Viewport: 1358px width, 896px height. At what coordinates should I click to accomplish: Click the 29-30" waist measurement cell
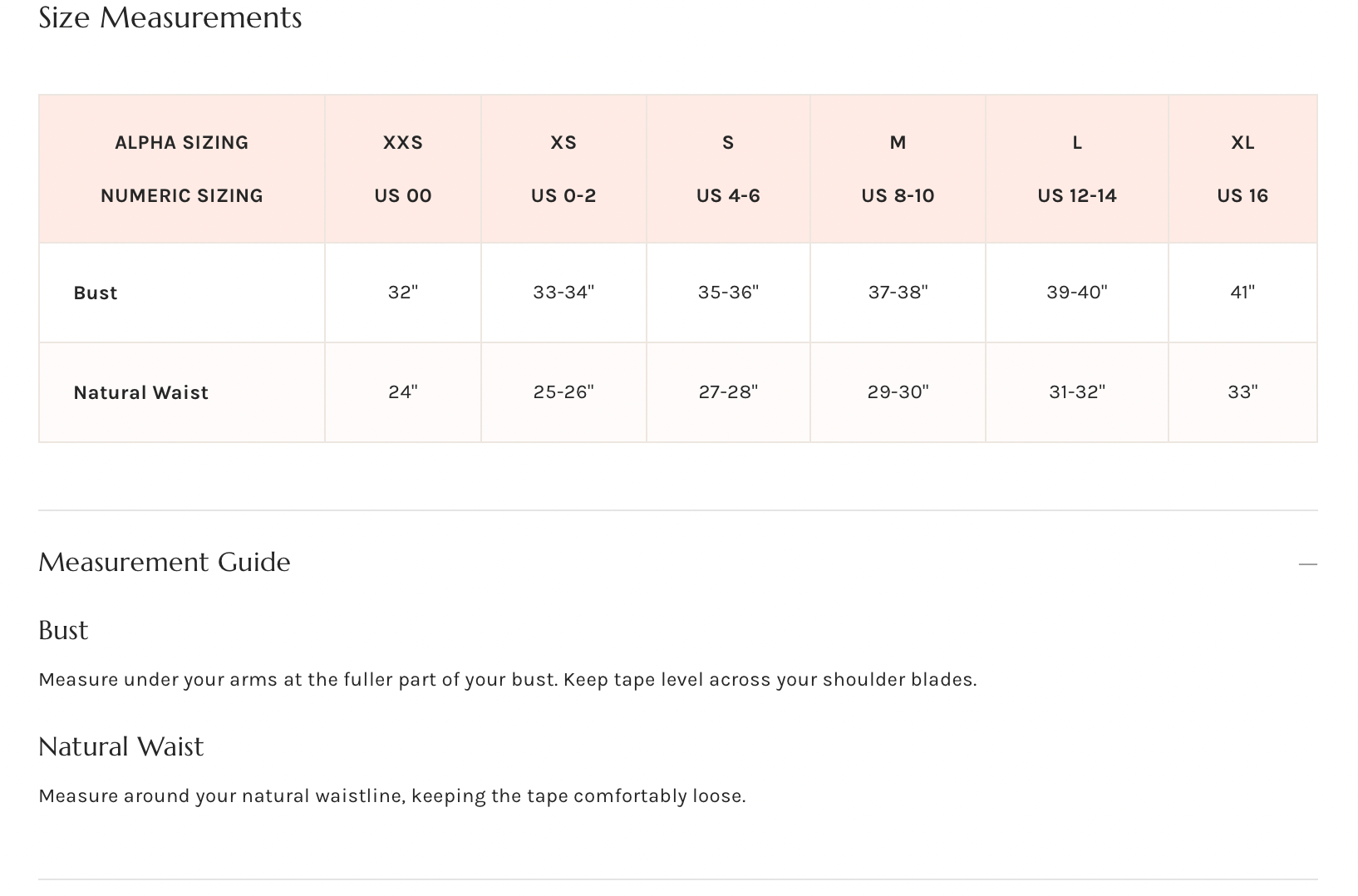click(x=898, y=392)
